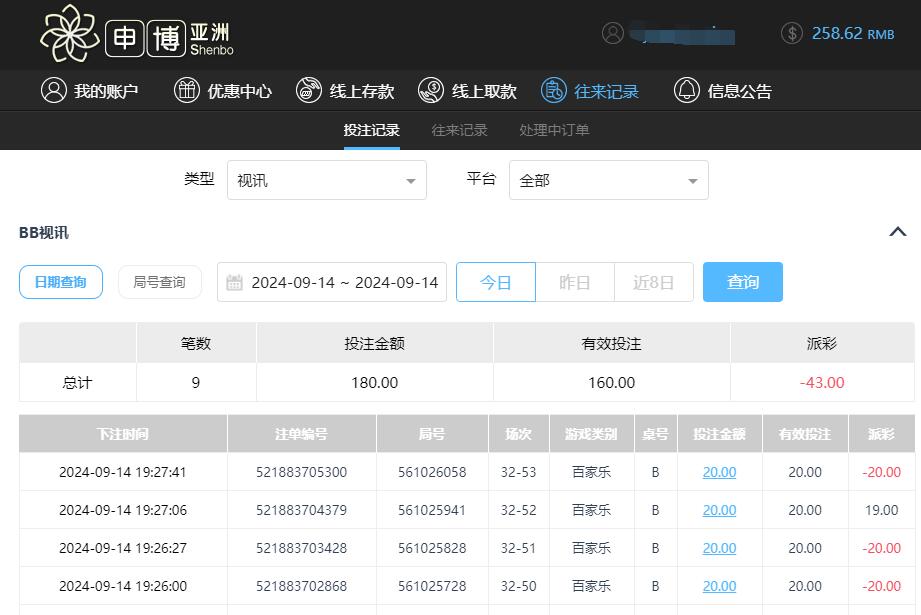Viewport: 921px width, 615px height.
Task: Switch to 局号查询 search mode
Action: (x=159, y=282)
